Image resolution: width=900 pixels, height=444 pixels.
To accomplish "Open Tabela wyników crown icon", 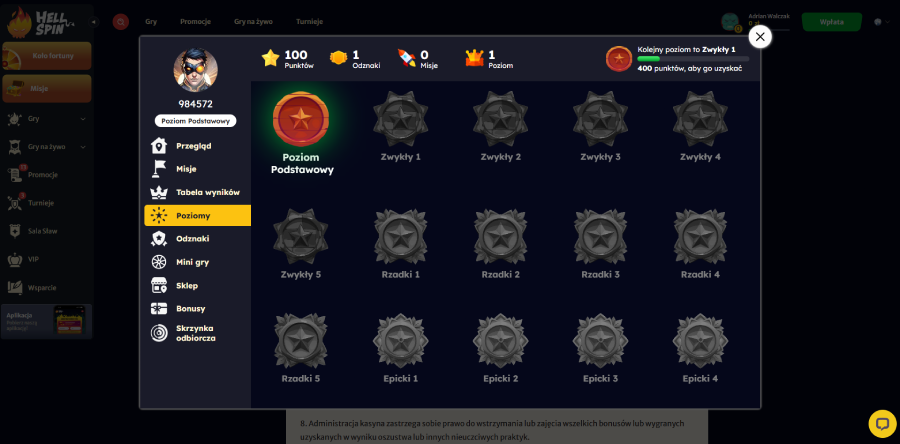I will 159,192.
